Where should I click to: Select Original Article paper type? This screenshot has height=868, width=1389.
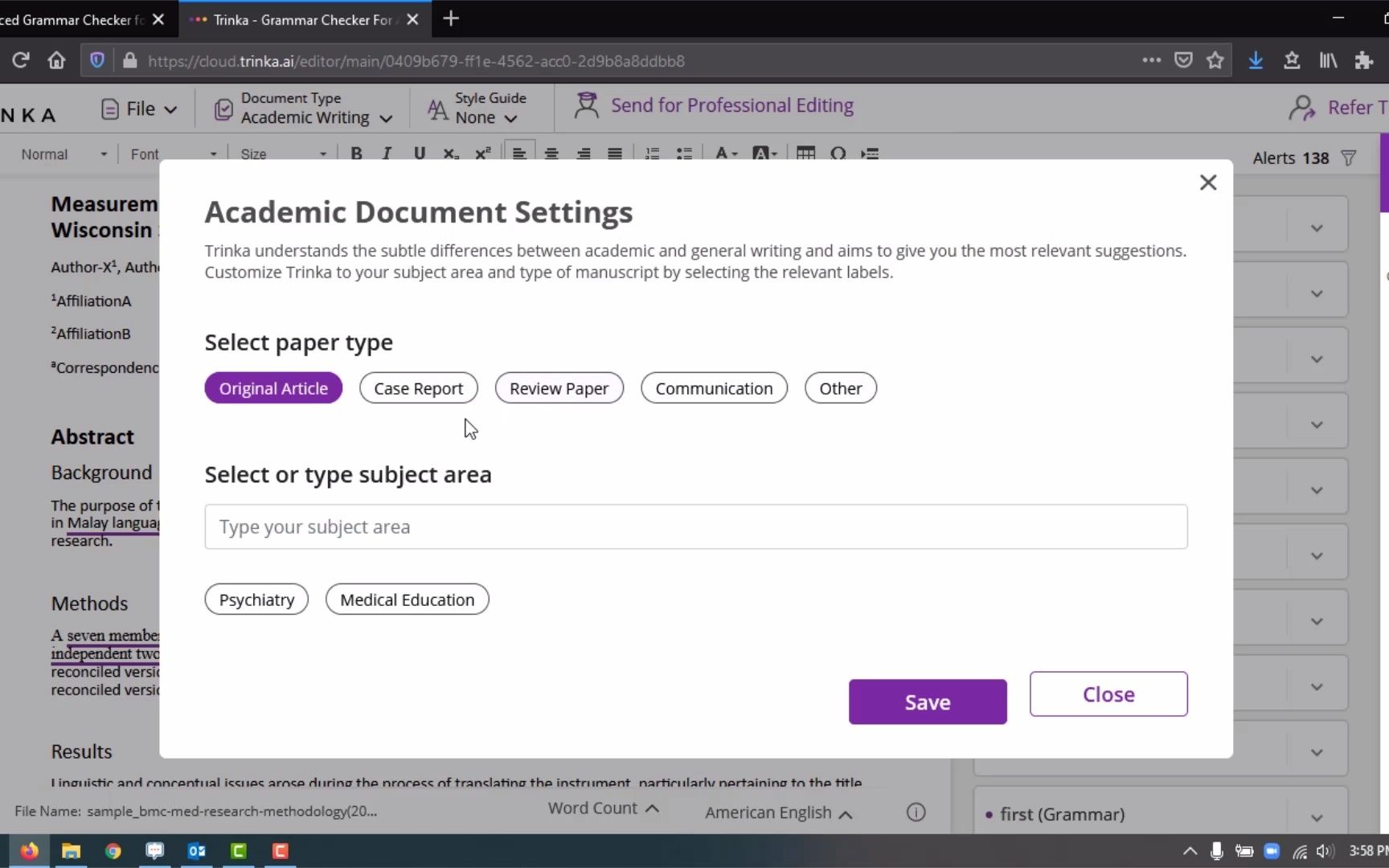click(x=273, y=388)
